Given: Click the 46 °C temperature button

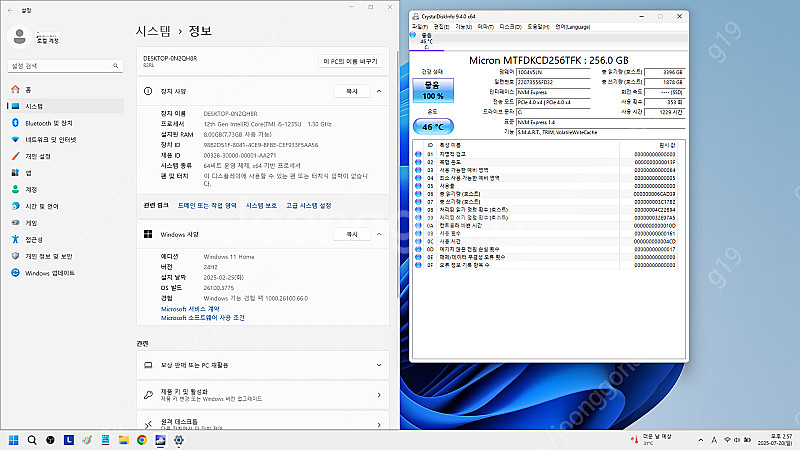Looking at the screenshot, I should tap(433, 127).
